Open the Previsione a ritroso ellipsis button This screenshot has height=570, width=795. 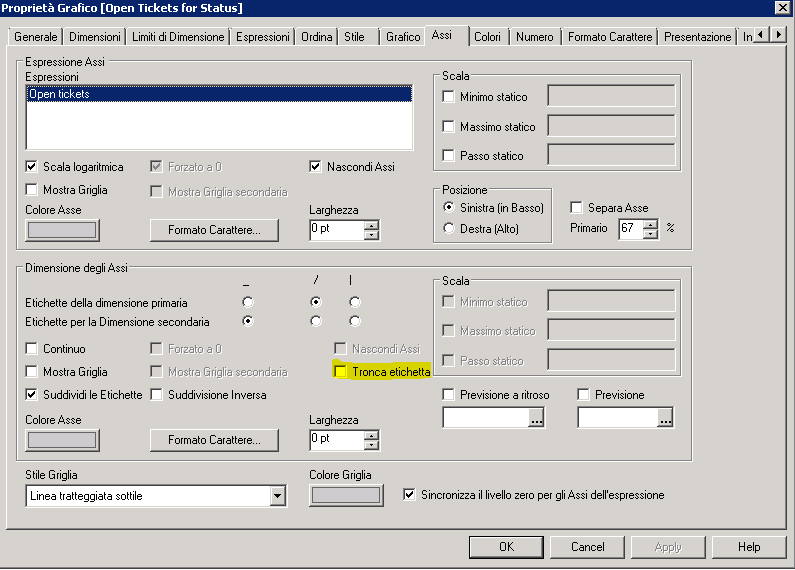click(537, 420)
